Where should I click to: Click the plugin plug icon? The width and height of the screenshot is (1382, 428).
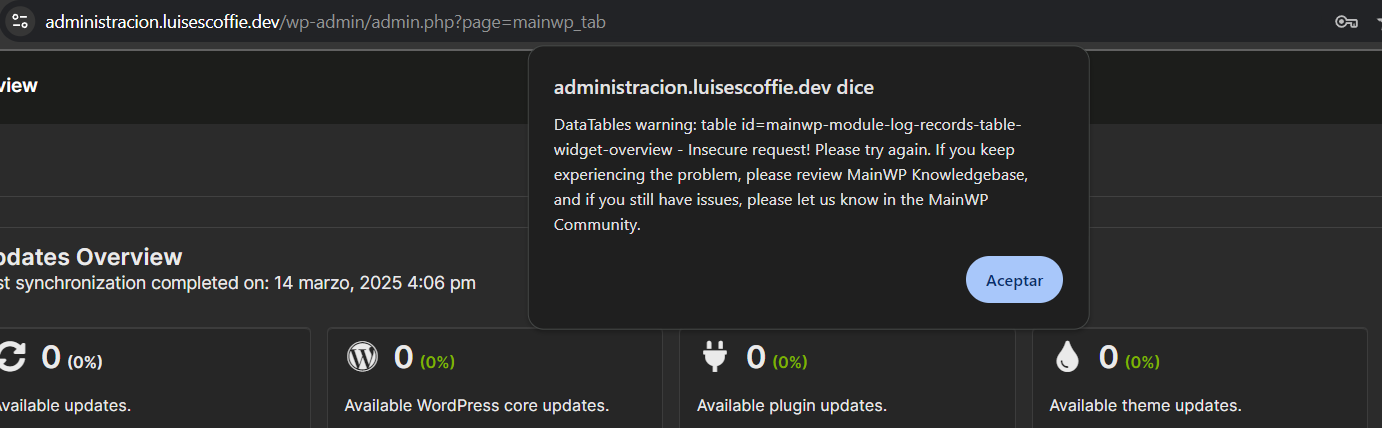pyautogui.click(x=714, y=357)
